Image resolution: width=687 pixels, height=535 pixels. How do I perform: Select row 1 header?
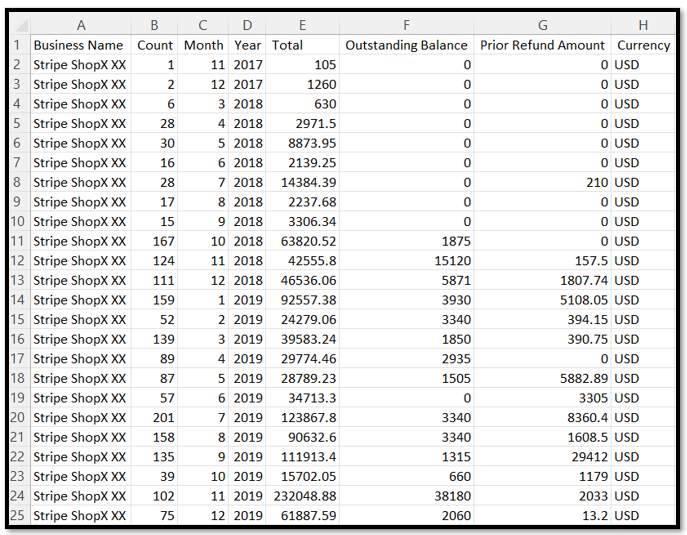point(20,45)
